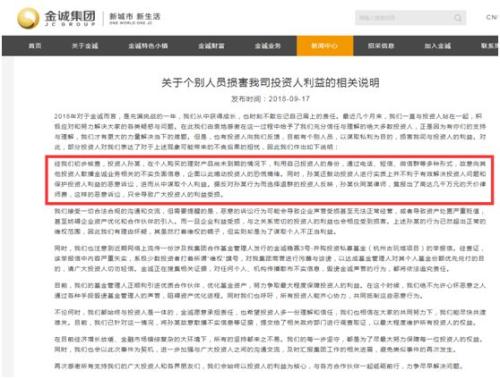Open the 关于金诚 menu item

point(85,46)
